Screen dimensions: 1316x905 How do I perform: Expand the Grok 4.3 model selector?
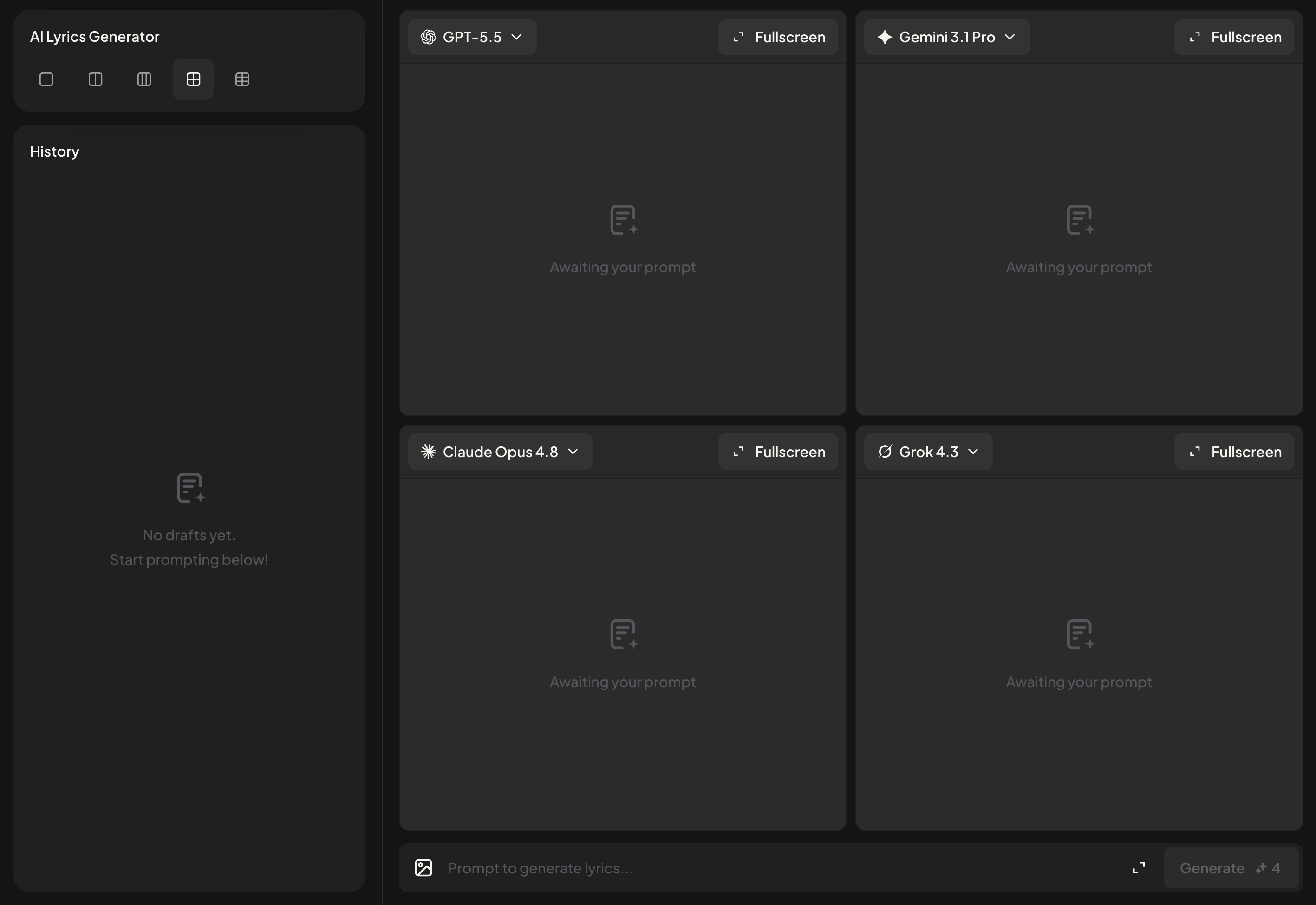click(928, 452)
